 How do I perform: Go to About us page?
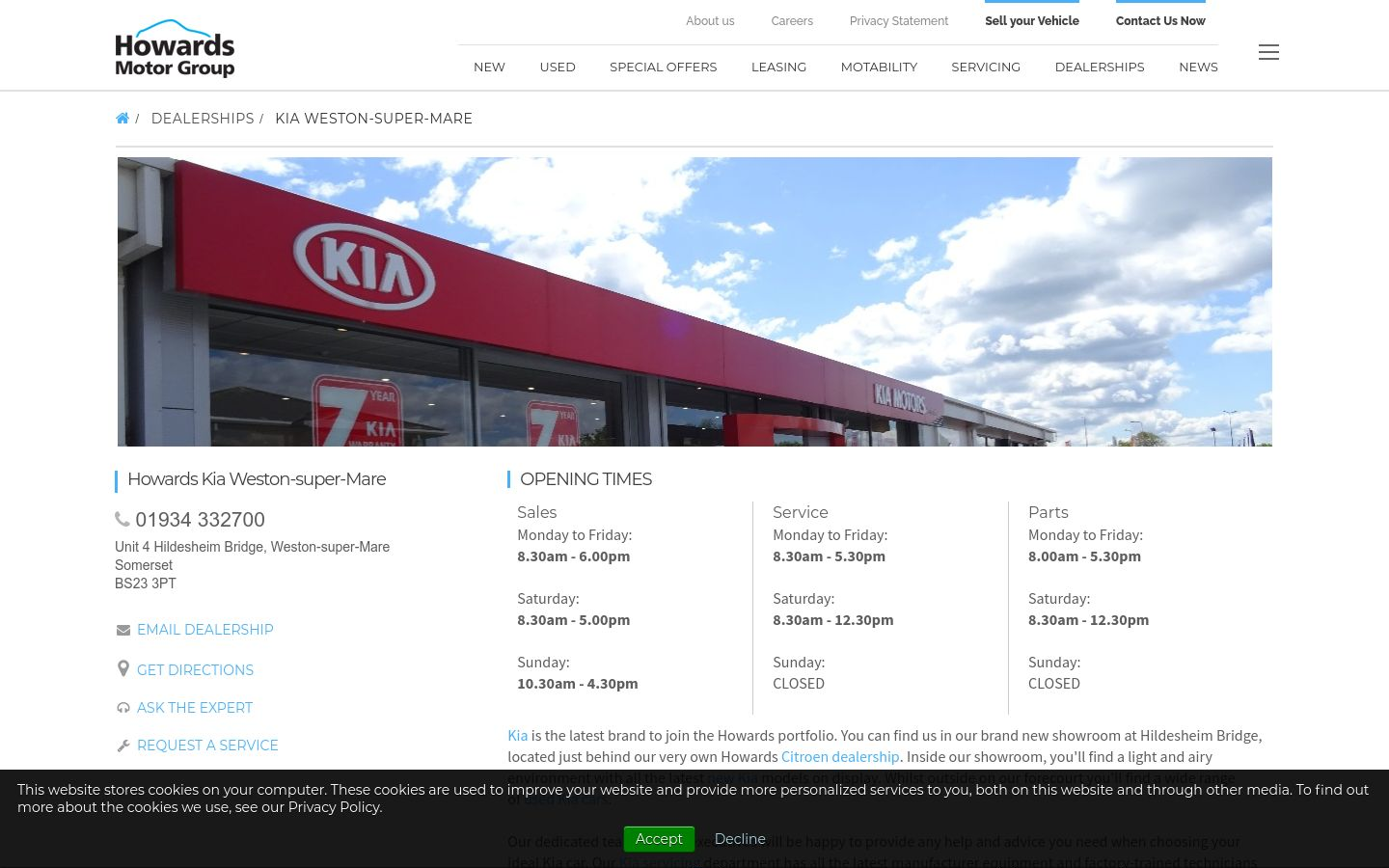coord(710,21)
